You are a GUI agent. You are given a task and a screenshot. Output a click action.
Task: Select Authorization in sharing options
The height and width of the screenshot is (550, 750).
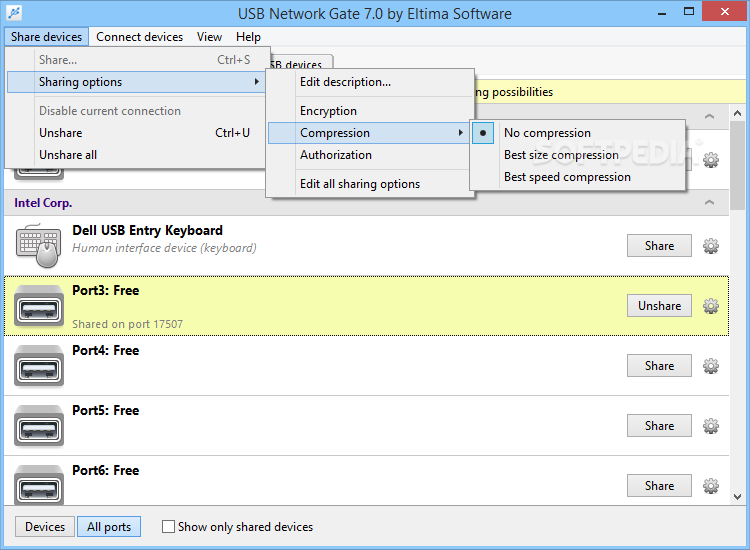370,155
